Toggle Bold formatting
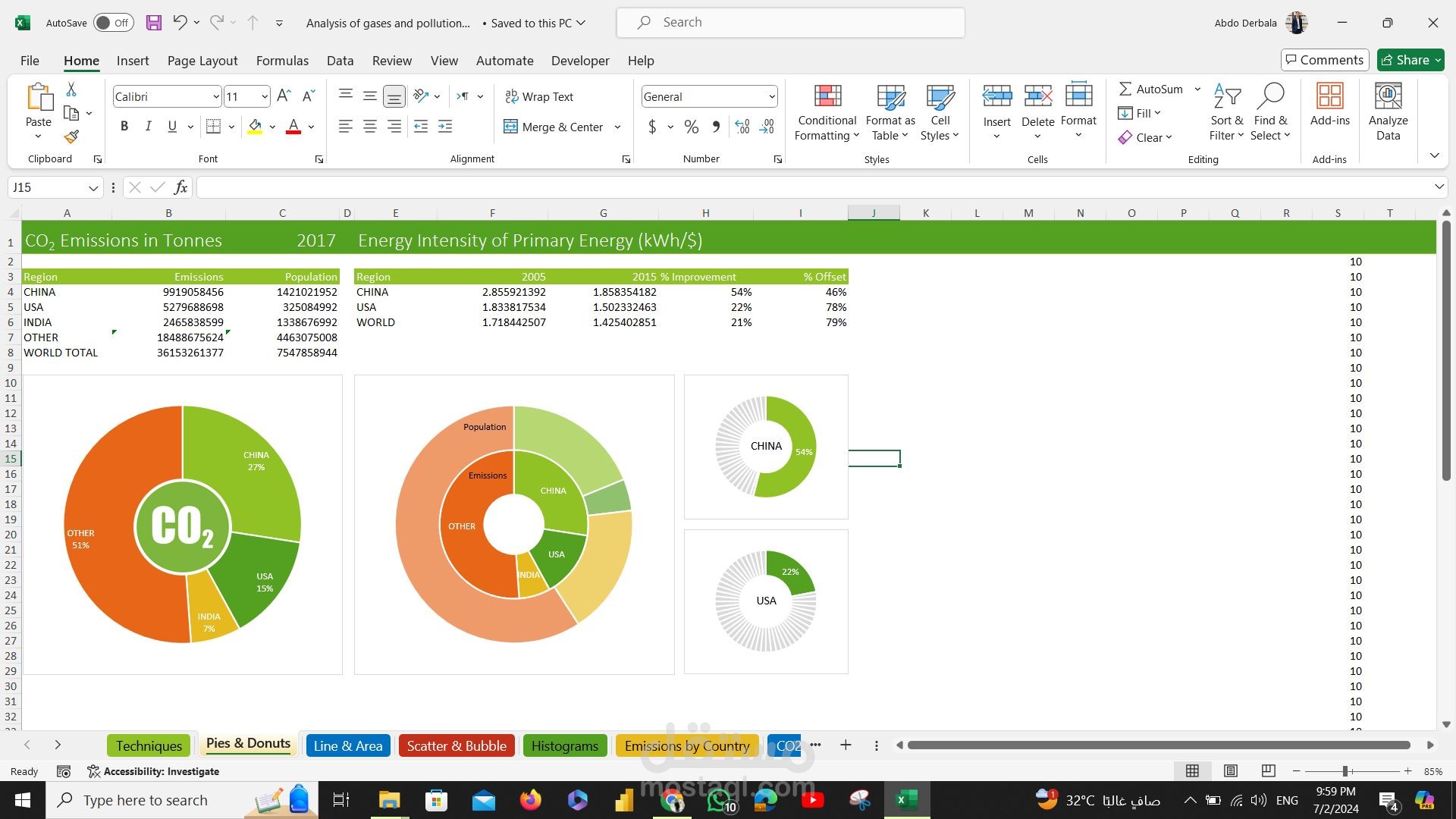Viewport: 1456px width, 819px height. pyautogui.click(x=124, y=127)
